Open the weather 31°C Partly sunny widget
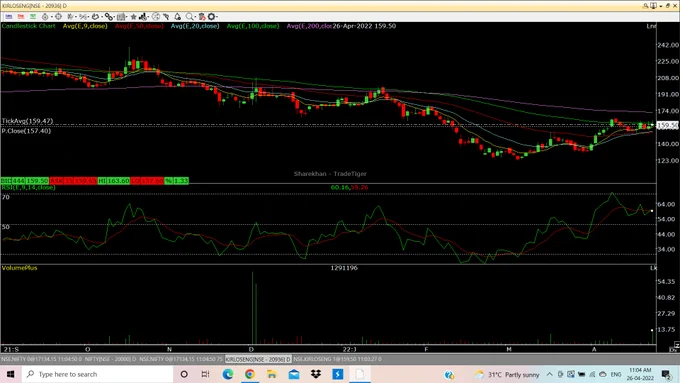 tap(507, 374)
